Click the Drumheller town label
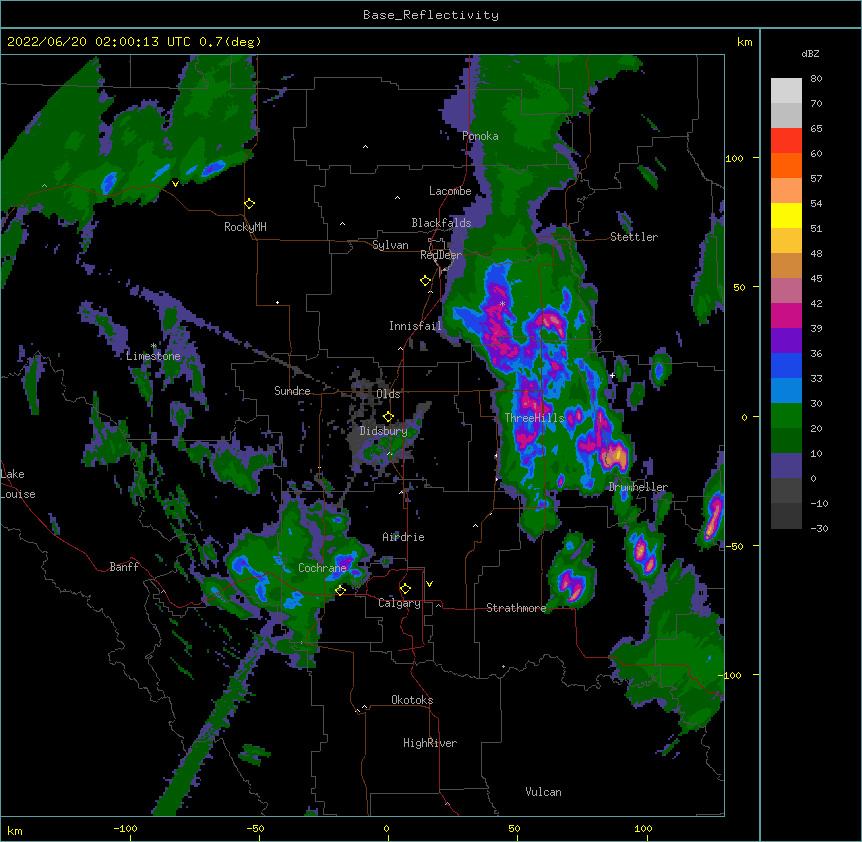The width and height of the screenshot is (862, 842). point(638,487)
